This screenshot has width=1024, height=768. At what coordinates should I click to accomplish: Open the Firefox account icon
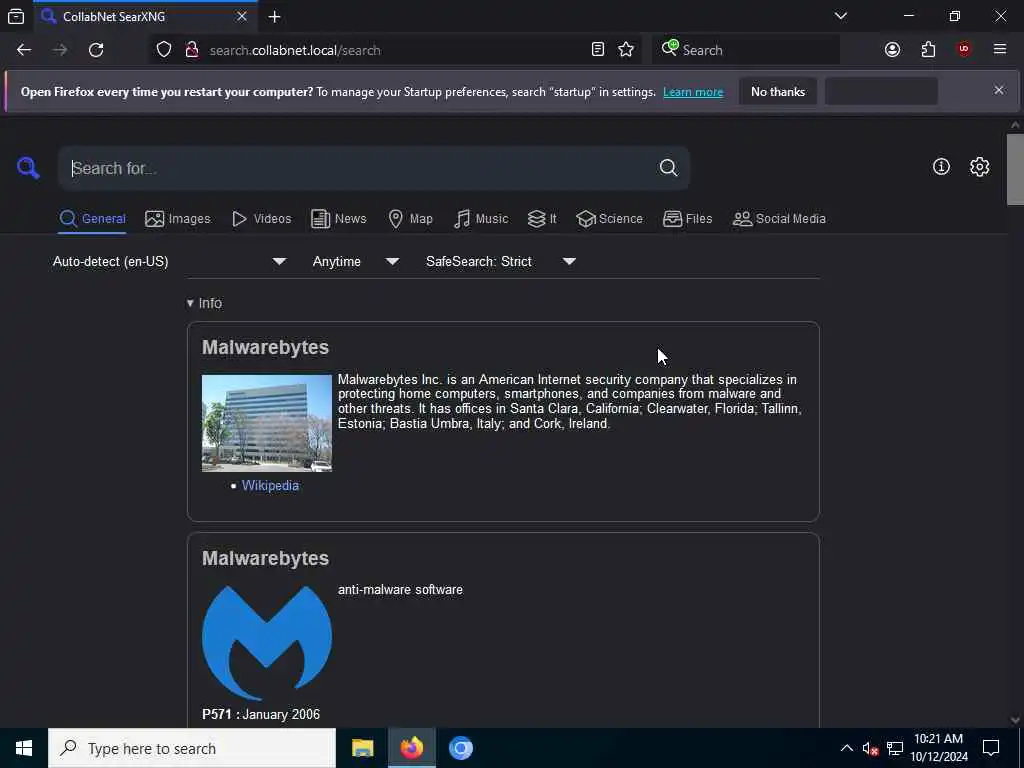coord(892,50)
